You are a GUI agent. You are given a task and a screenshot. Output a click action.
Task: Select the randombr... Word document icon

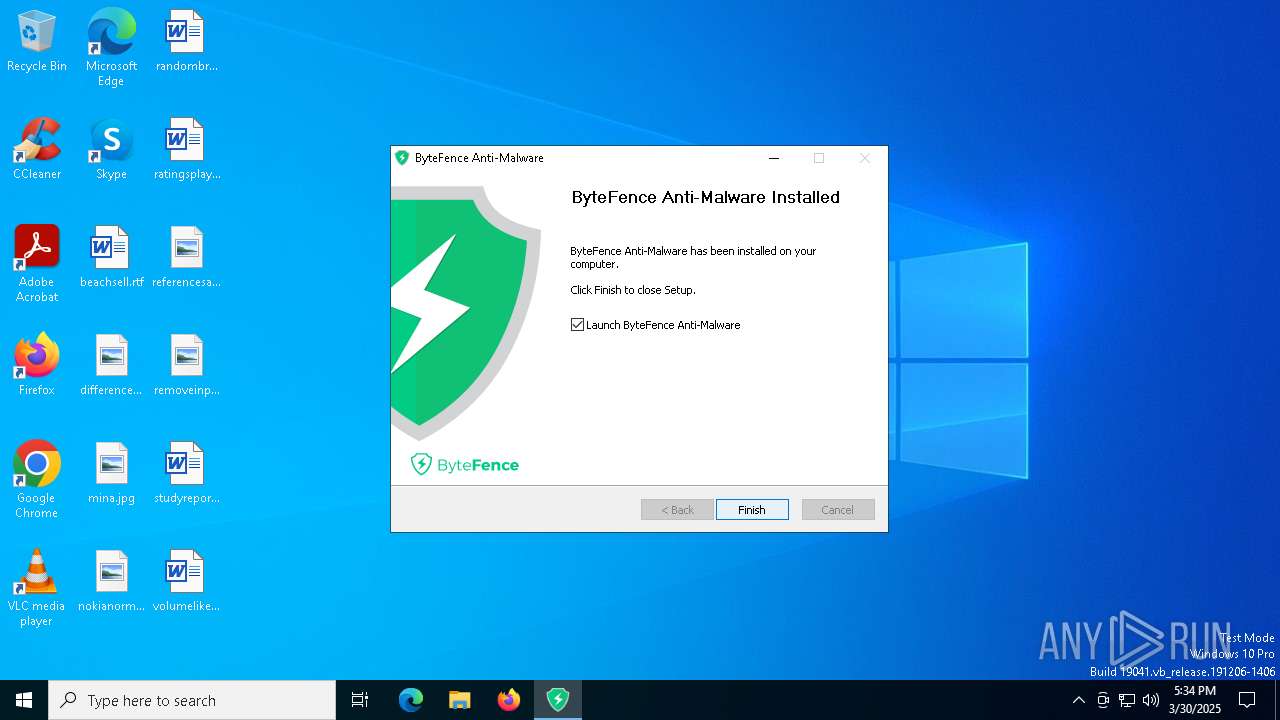click(186, 41)
